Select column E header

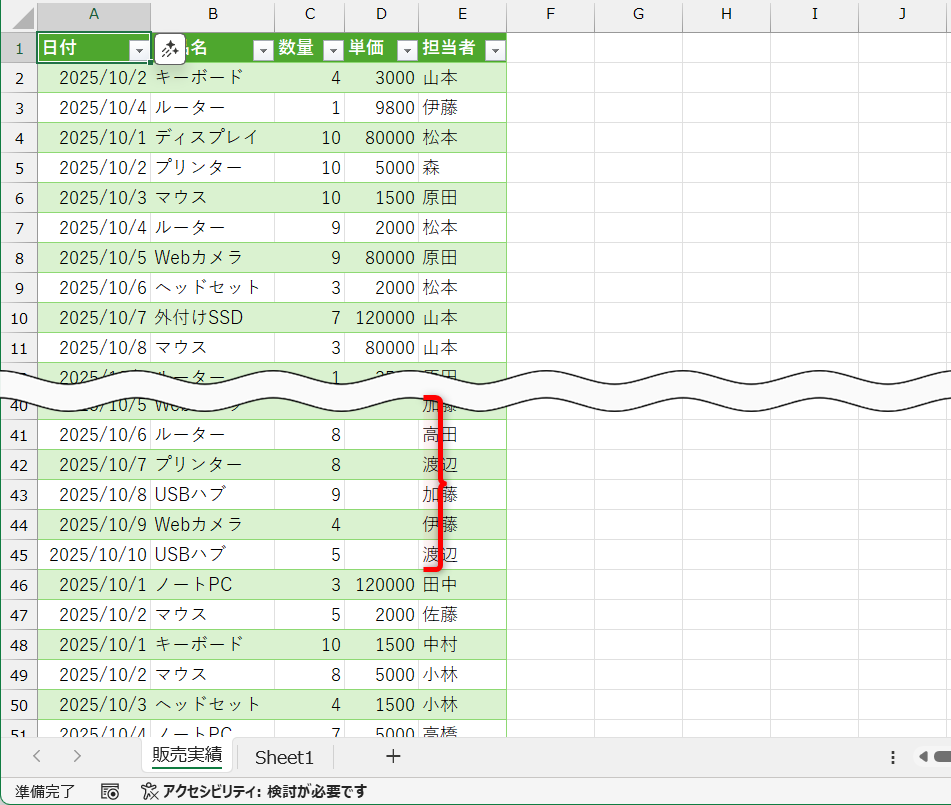click(x=462, y=15)
